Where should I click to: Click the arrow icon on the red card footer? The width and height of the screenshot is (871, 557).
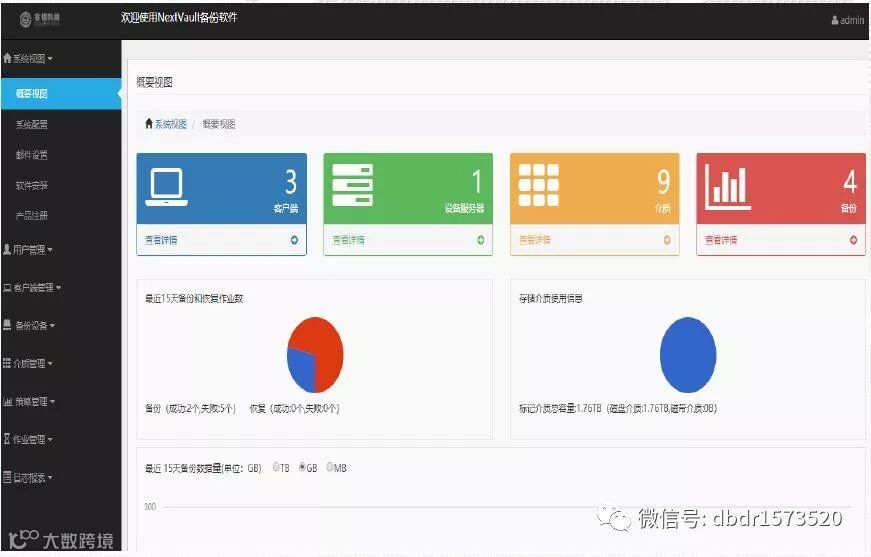coord(853,240)
